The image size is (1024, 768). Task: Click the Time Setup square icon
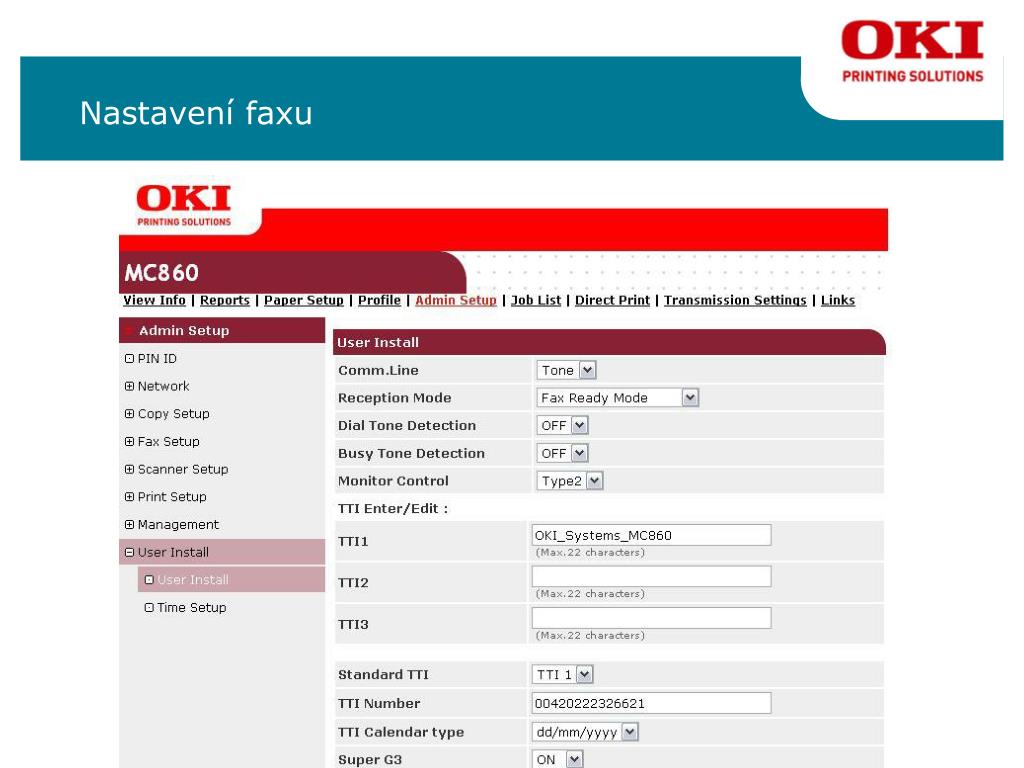click(149, 607)
